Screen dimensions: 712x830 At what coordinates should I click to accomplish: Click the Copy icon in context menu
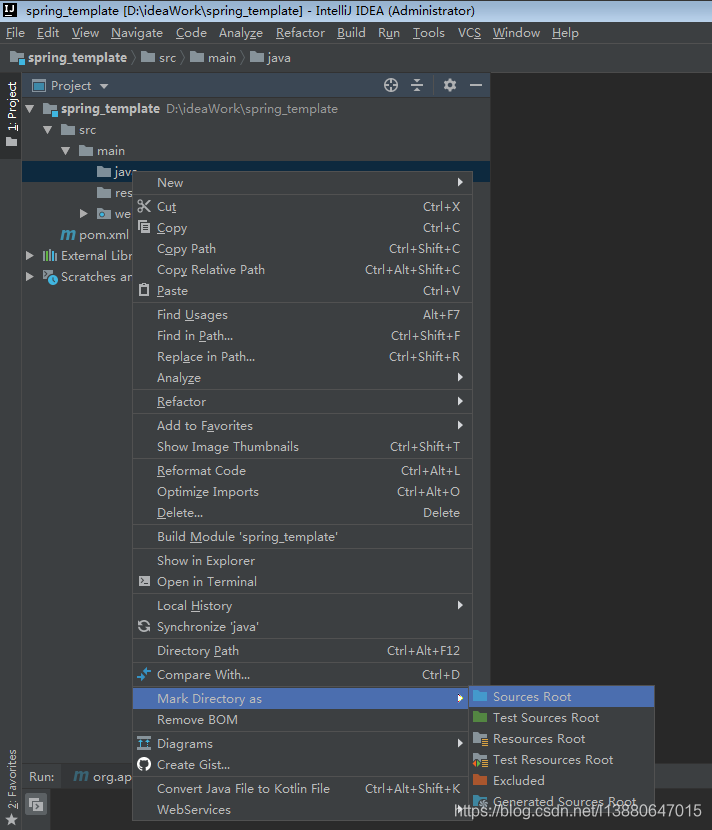click(144, 227)
